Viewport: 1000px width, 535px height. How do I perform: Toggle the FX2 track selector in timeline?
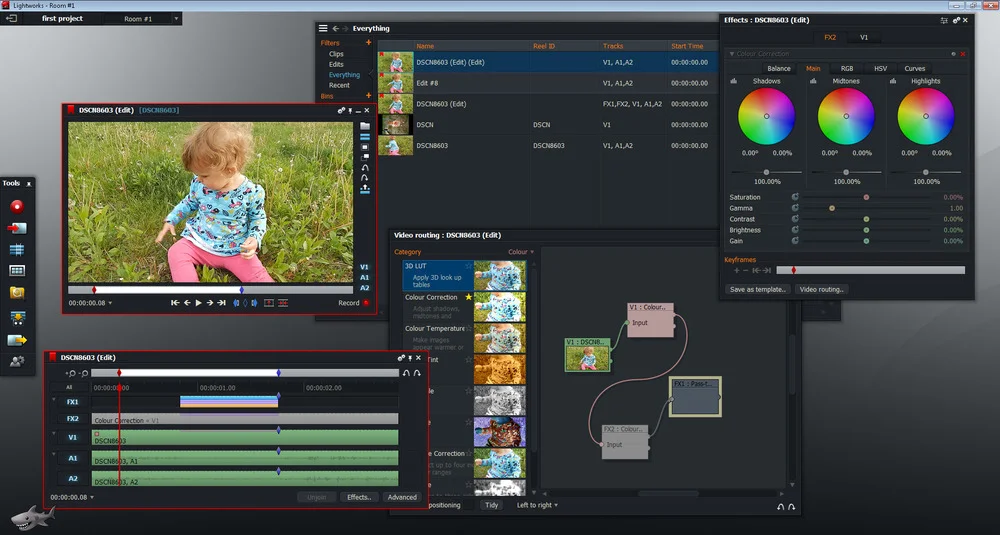(72, 419)
